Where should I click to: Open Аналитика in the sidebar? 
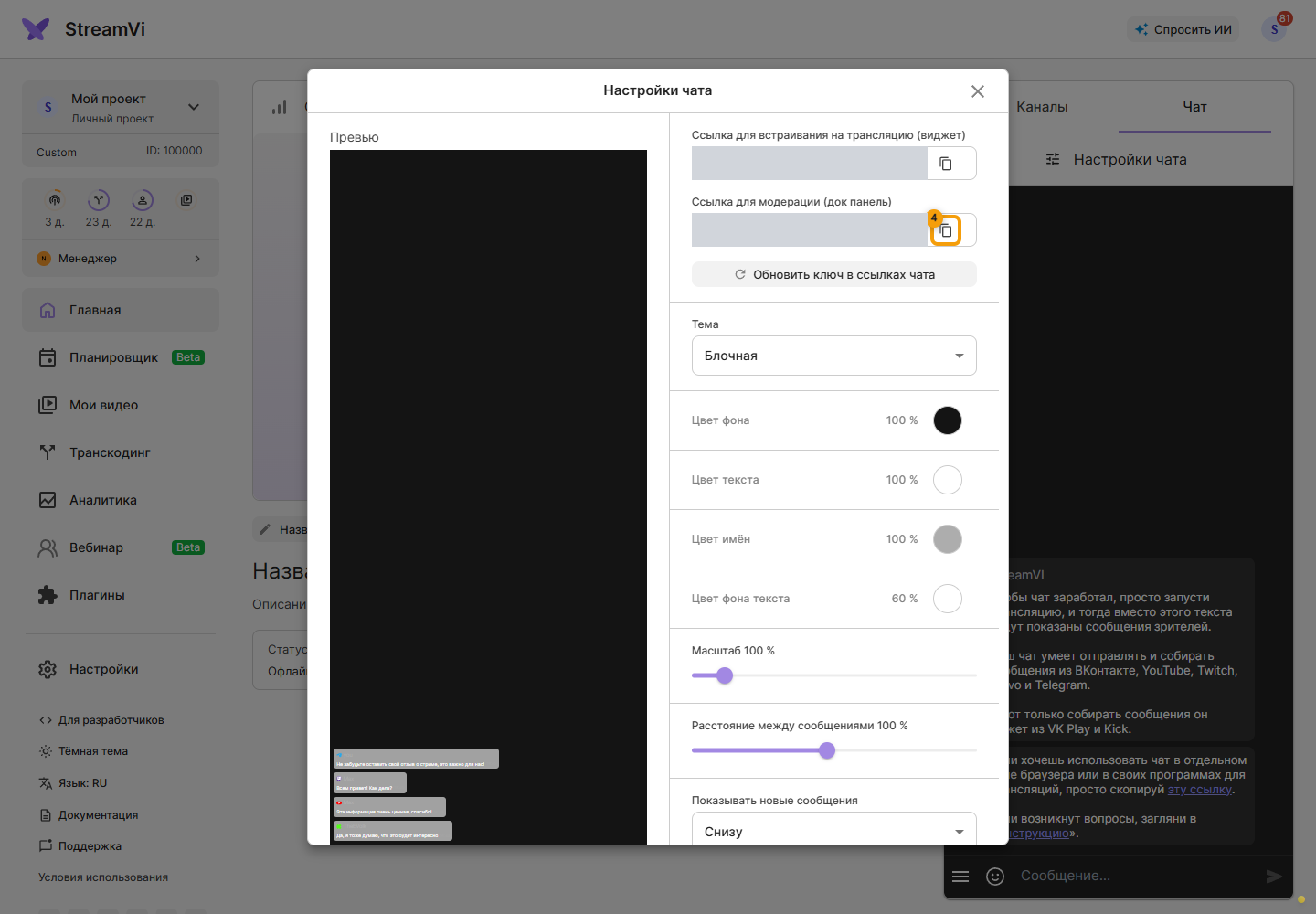click(x=121, y=500)
